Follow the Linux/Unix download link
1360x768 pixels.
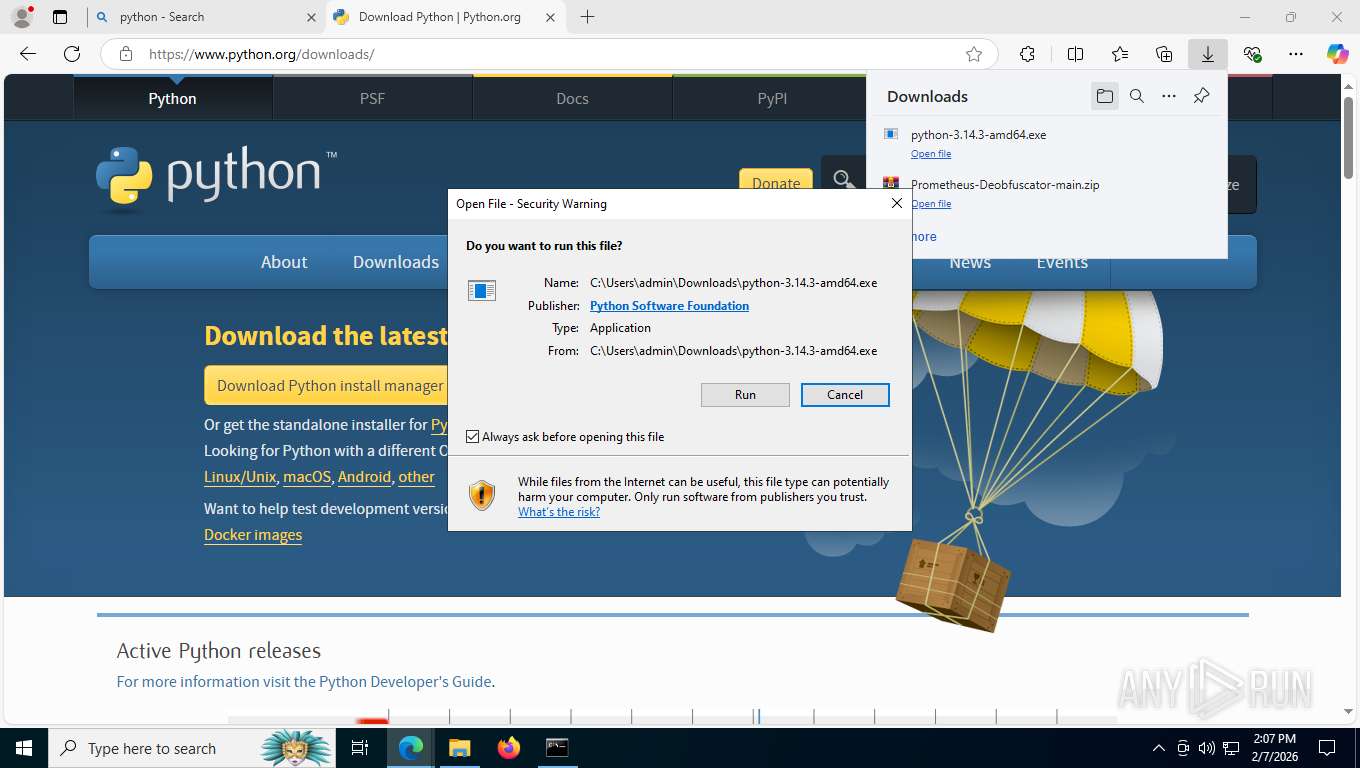click(240, 477)
